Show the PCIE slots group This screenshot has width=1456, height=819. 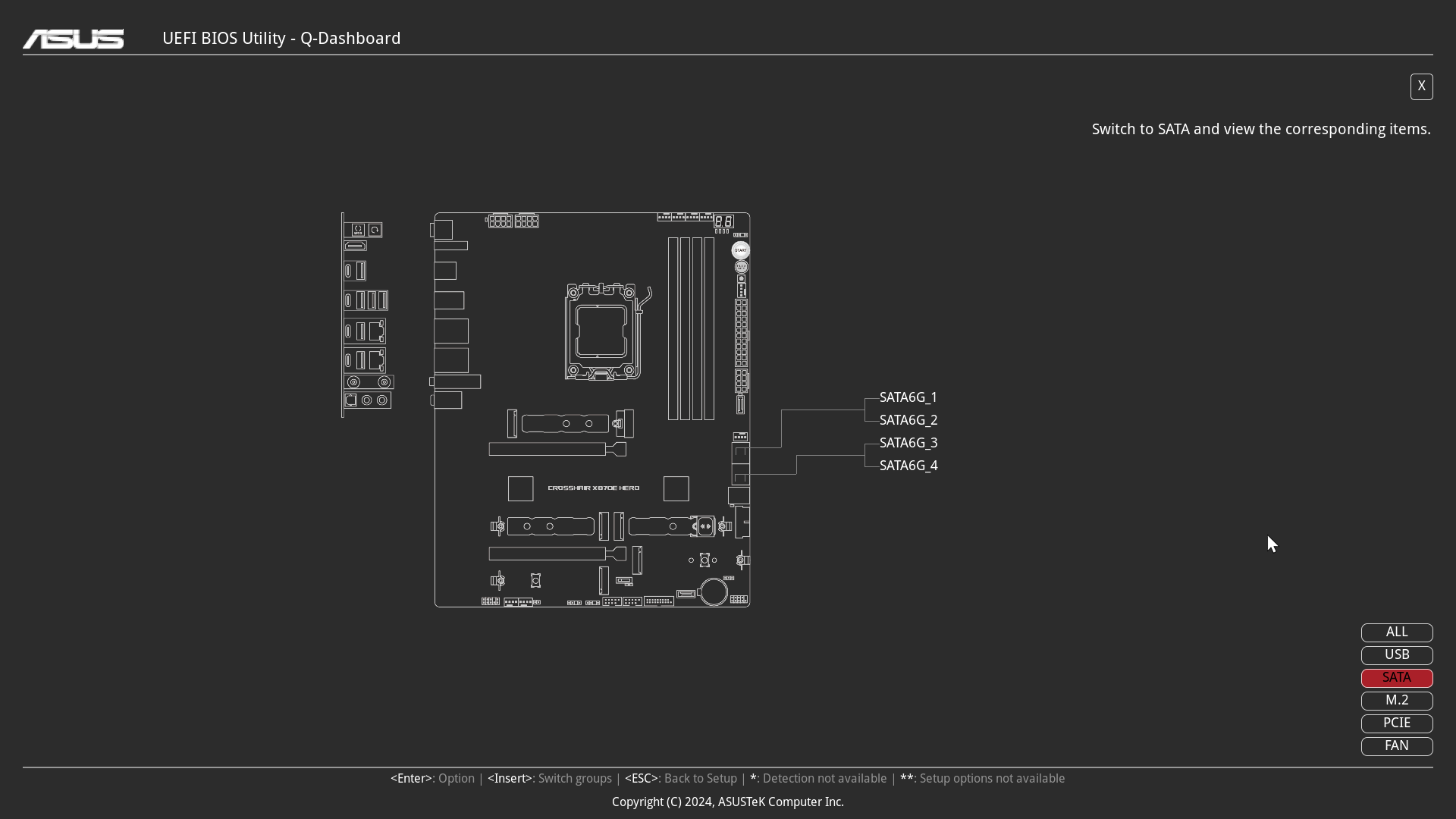point(1397,723)
